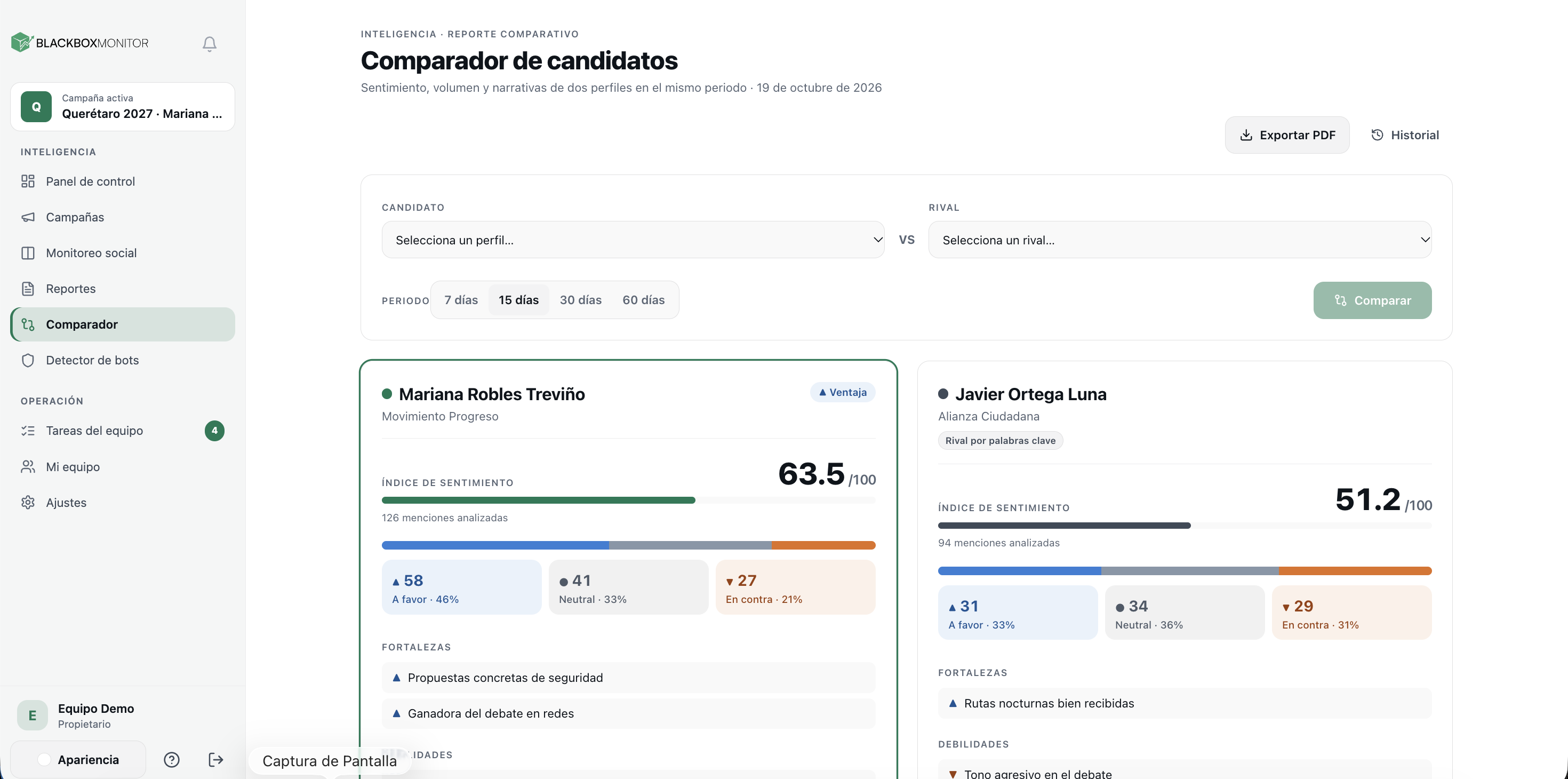Click the Comparar button
This screenshot has height=779, width=1568.
tap(1372, 300)
